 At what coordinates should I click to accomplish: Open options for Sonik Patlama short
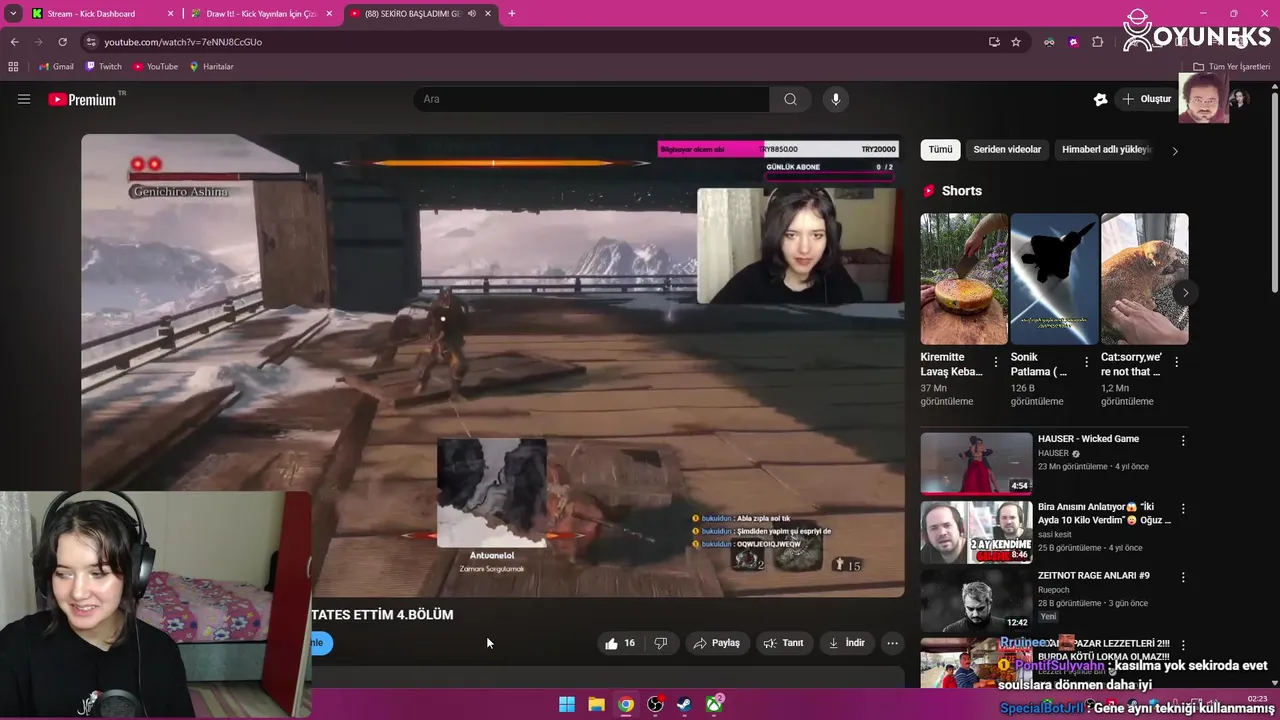[x=1086, y=362]
